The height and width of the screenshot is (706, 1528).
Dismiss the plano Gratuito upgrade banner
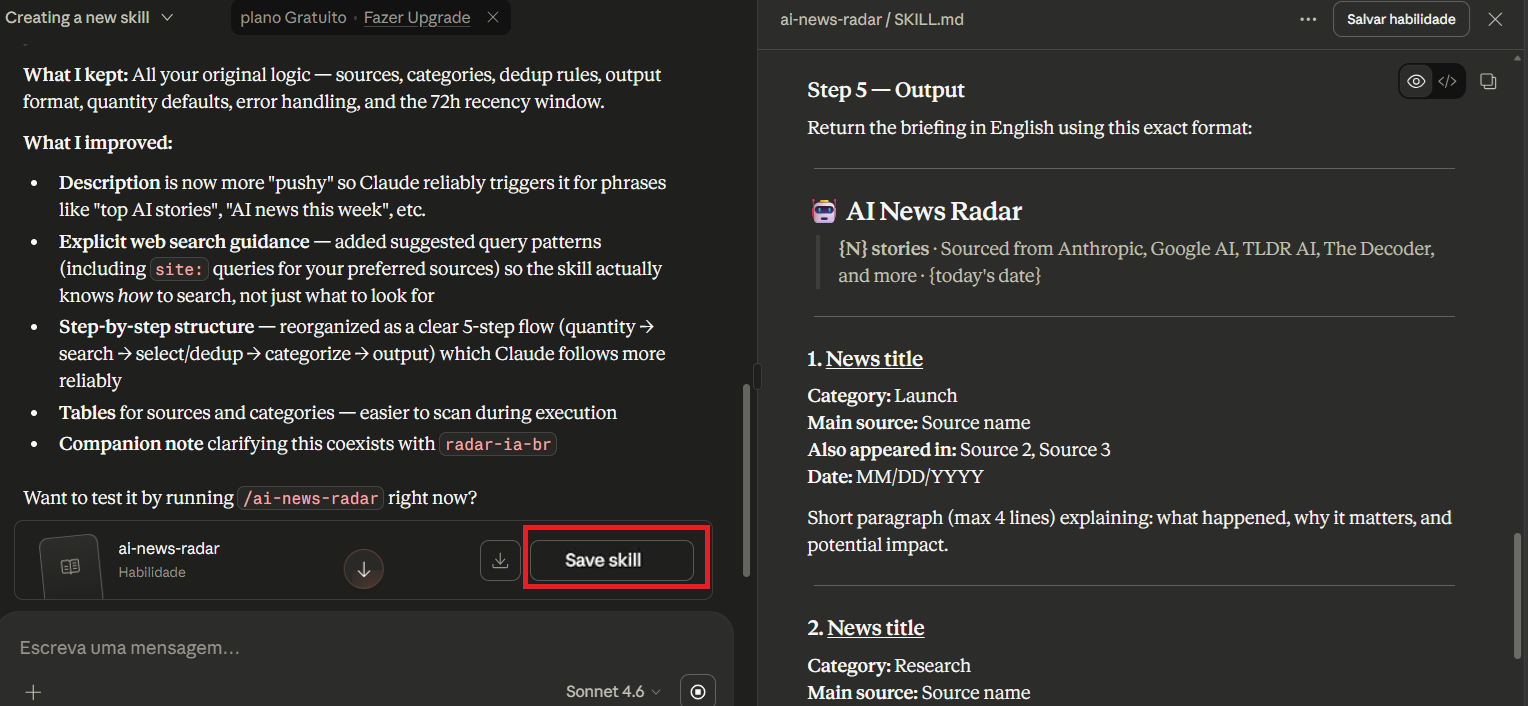493,17
